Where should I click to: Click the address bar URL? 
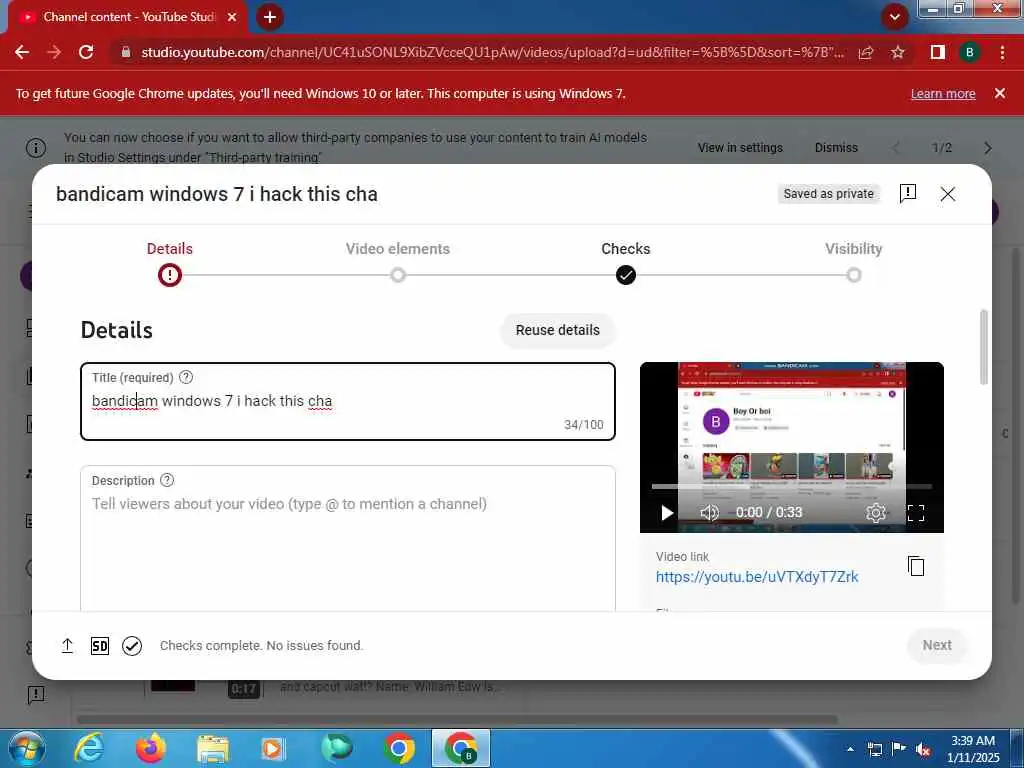click(x=492, y=52)
